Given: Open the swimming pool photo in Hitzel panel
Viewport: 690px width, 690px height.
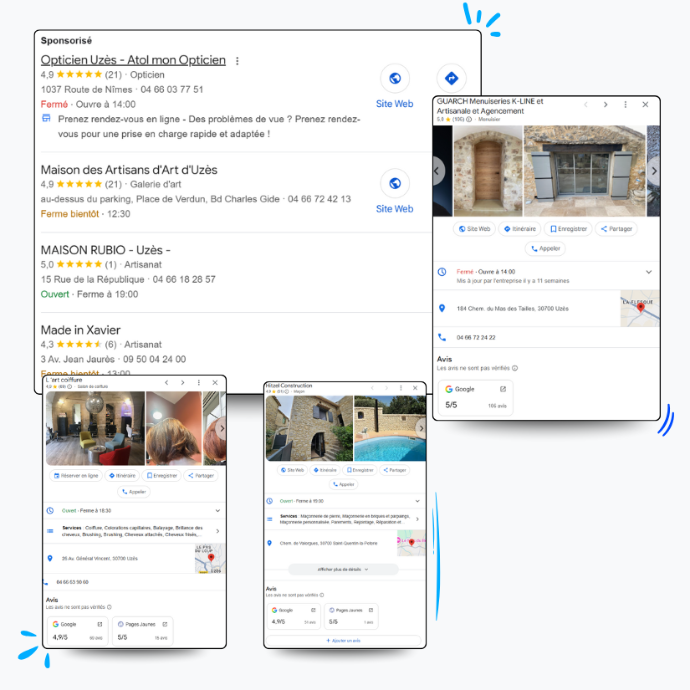Looking at the screenshot, I should pos(390,428).
